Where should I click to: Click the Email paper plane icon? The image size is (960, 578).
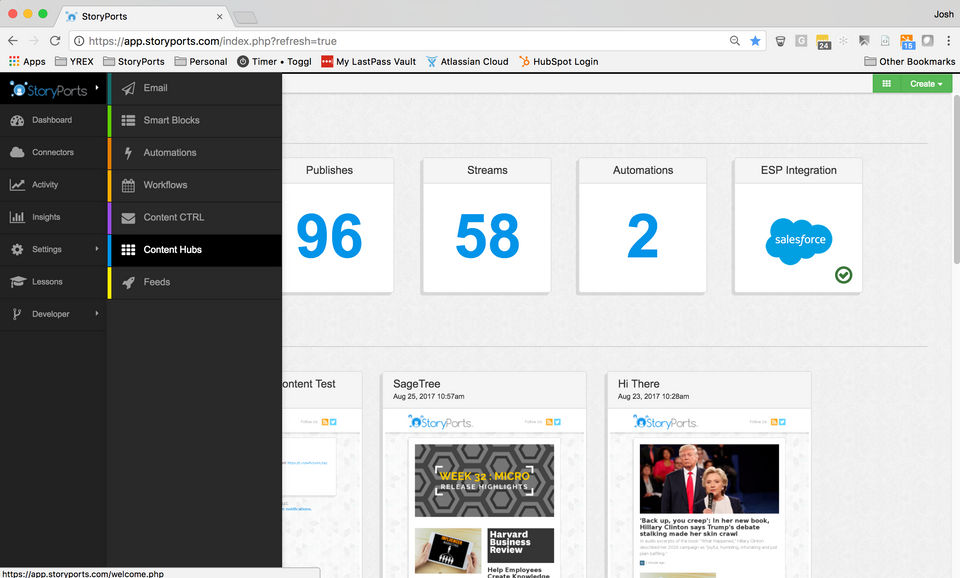pos(128,89)
